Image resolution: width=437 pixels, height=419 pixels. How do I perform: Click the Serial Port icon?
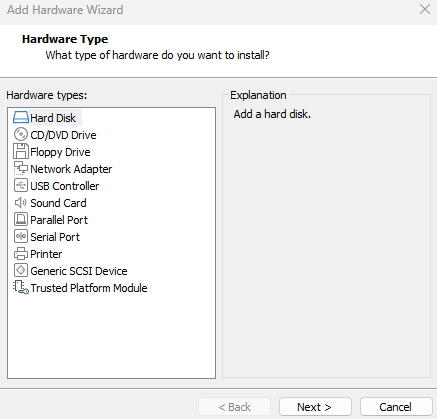tap(21, 236)
